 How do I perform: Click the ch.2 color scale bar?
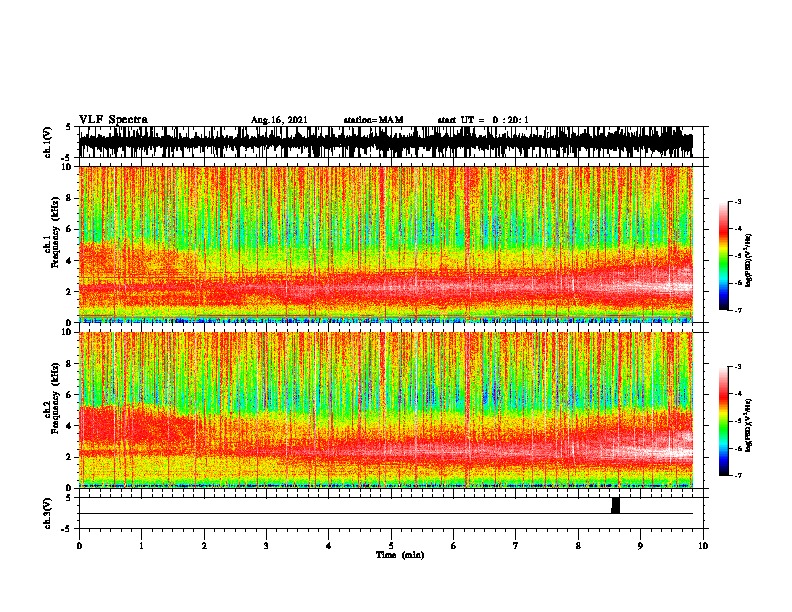[724, 421]
